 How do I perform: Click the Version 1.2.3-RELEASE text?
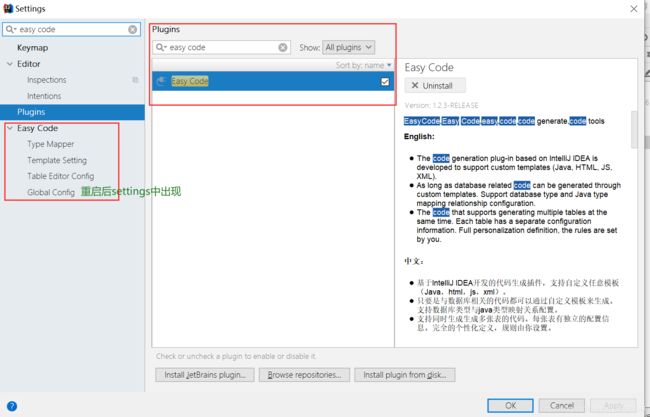(441, 105)
